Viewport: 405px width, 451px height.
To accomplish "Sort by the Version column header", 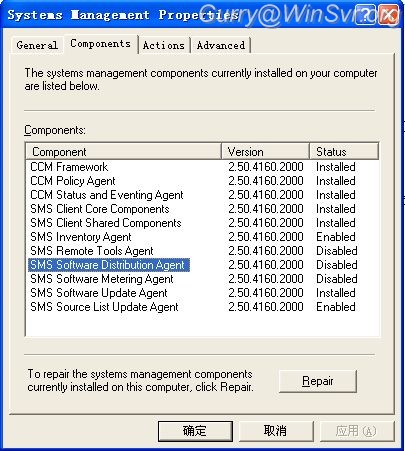I will pyautogui.click(x=265, y=152).
